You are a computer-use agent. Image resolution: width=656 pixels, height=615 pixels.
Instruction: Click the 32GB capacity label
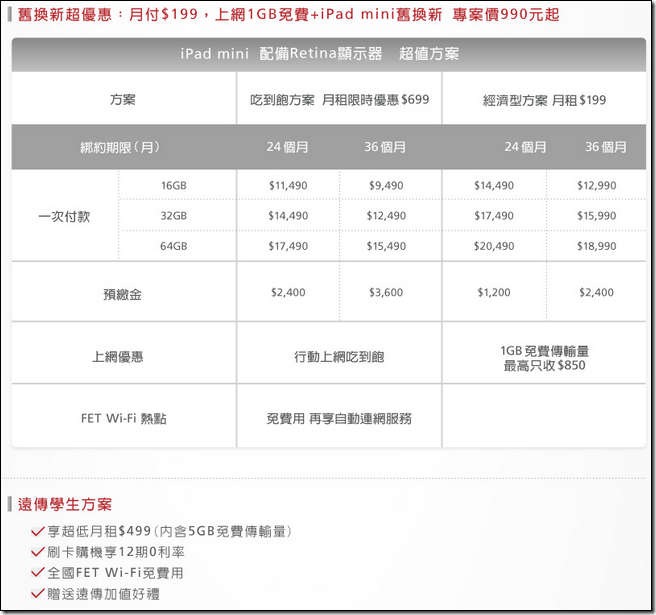[x=174, y=215]
